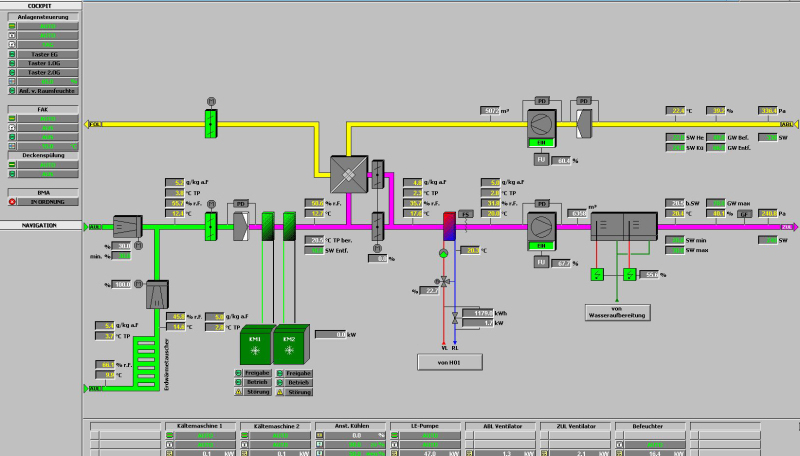Screen dimensions: 800x456
Task: Click the outdoor air filter on green duct
Action: pos(241,226)
